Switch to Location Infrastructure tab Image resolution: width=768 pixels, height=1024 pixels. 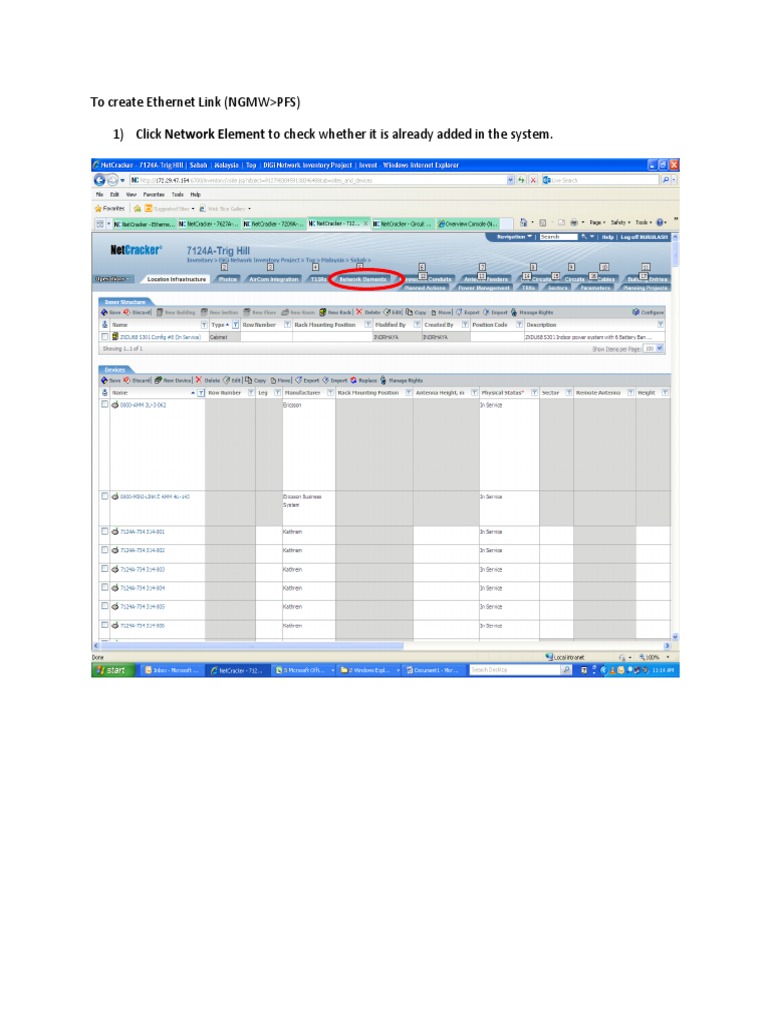176,279
